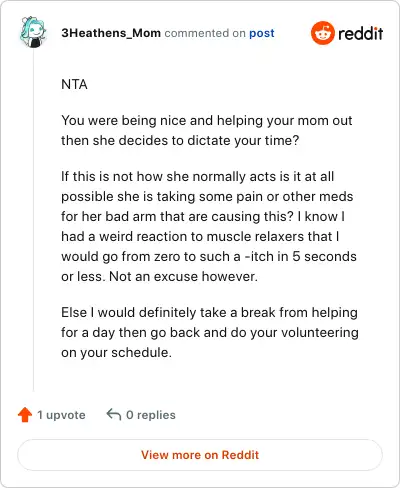Click the line ending "dictate your time?"
This screenshot has height=488, width=400.
180,140
